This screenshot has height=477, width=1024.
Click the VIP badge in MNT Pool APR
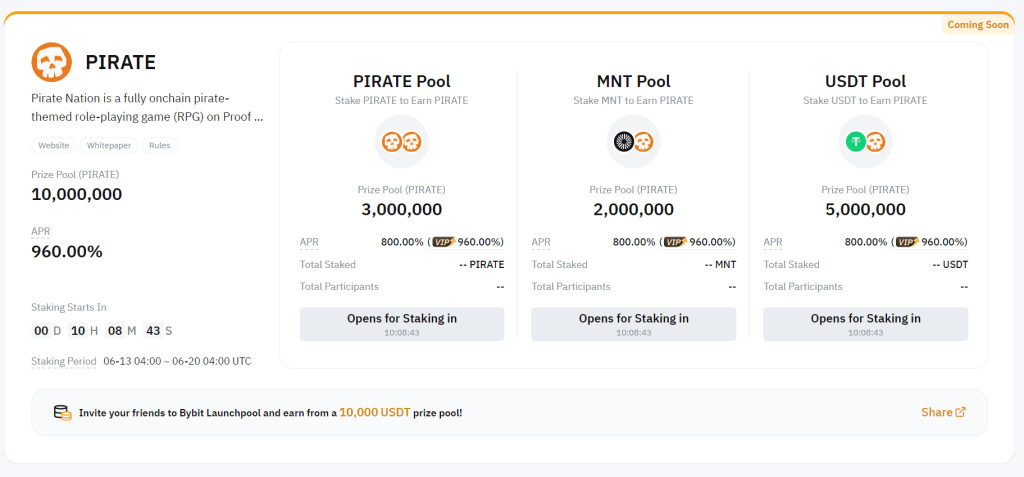click(x=676, y=242)
